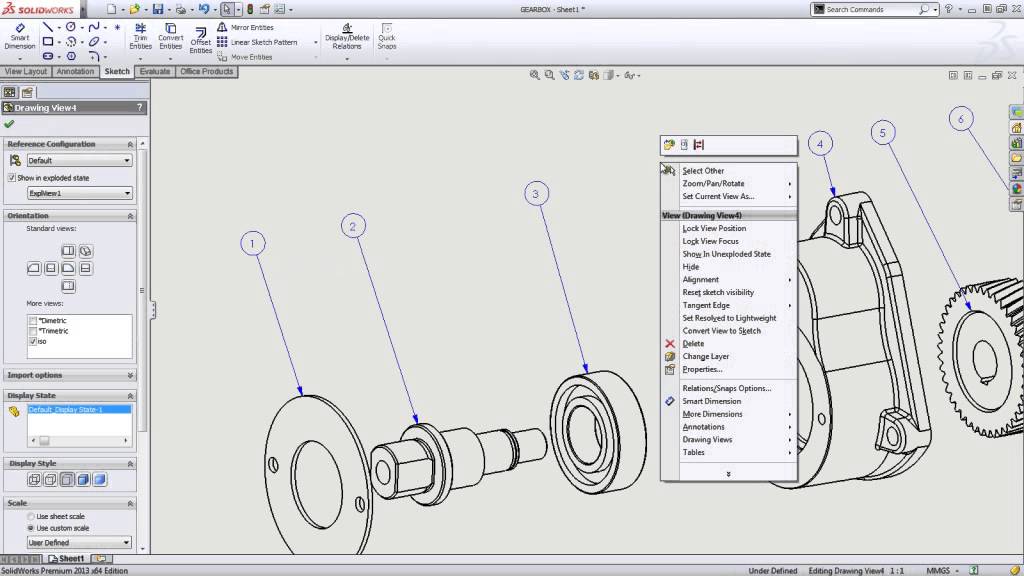Click the Rebuild traffic light icon

click(249, 9)
